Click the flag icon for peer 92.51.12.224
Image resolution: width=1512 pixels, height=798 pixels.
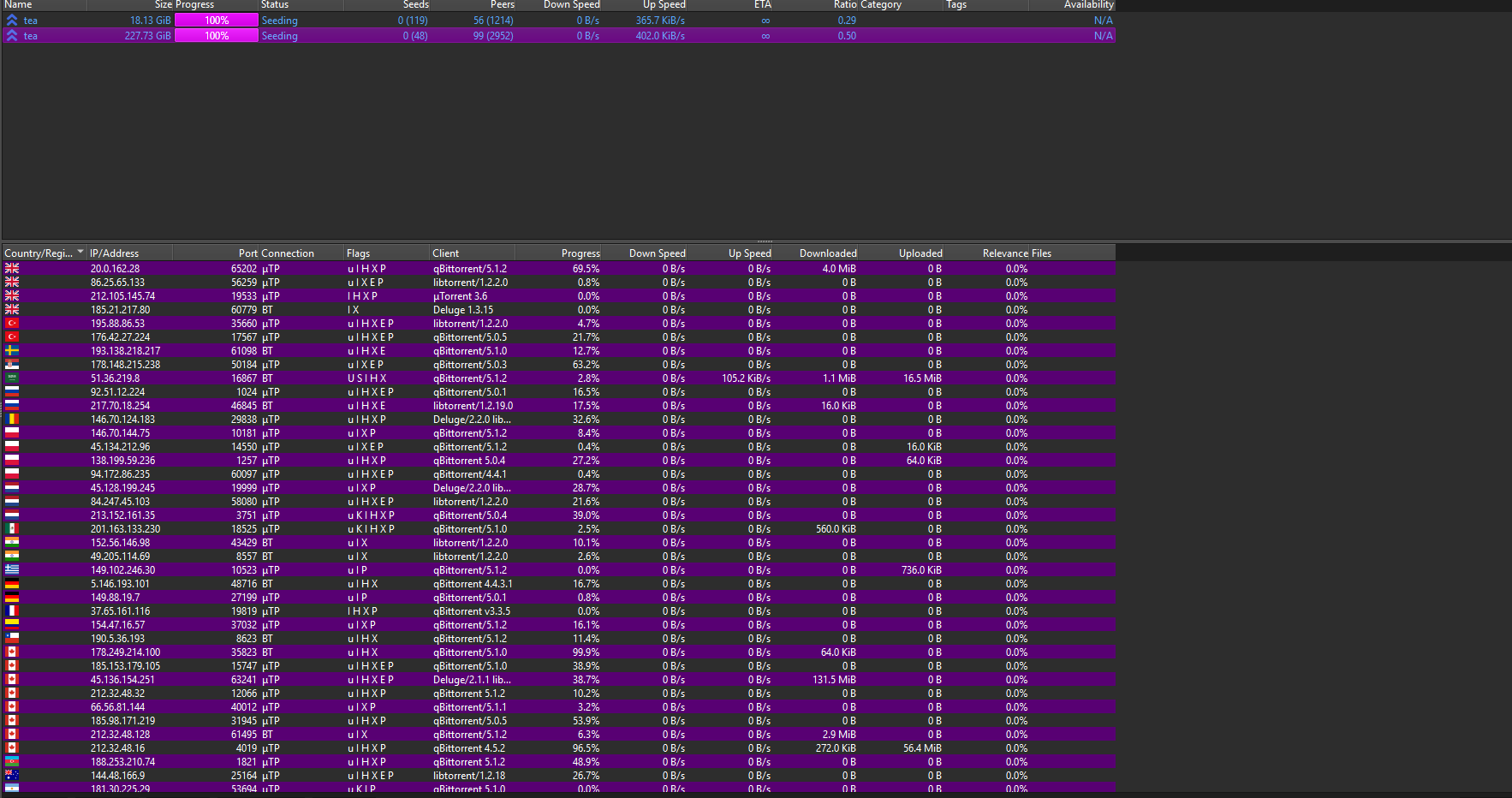coord(12,391)
